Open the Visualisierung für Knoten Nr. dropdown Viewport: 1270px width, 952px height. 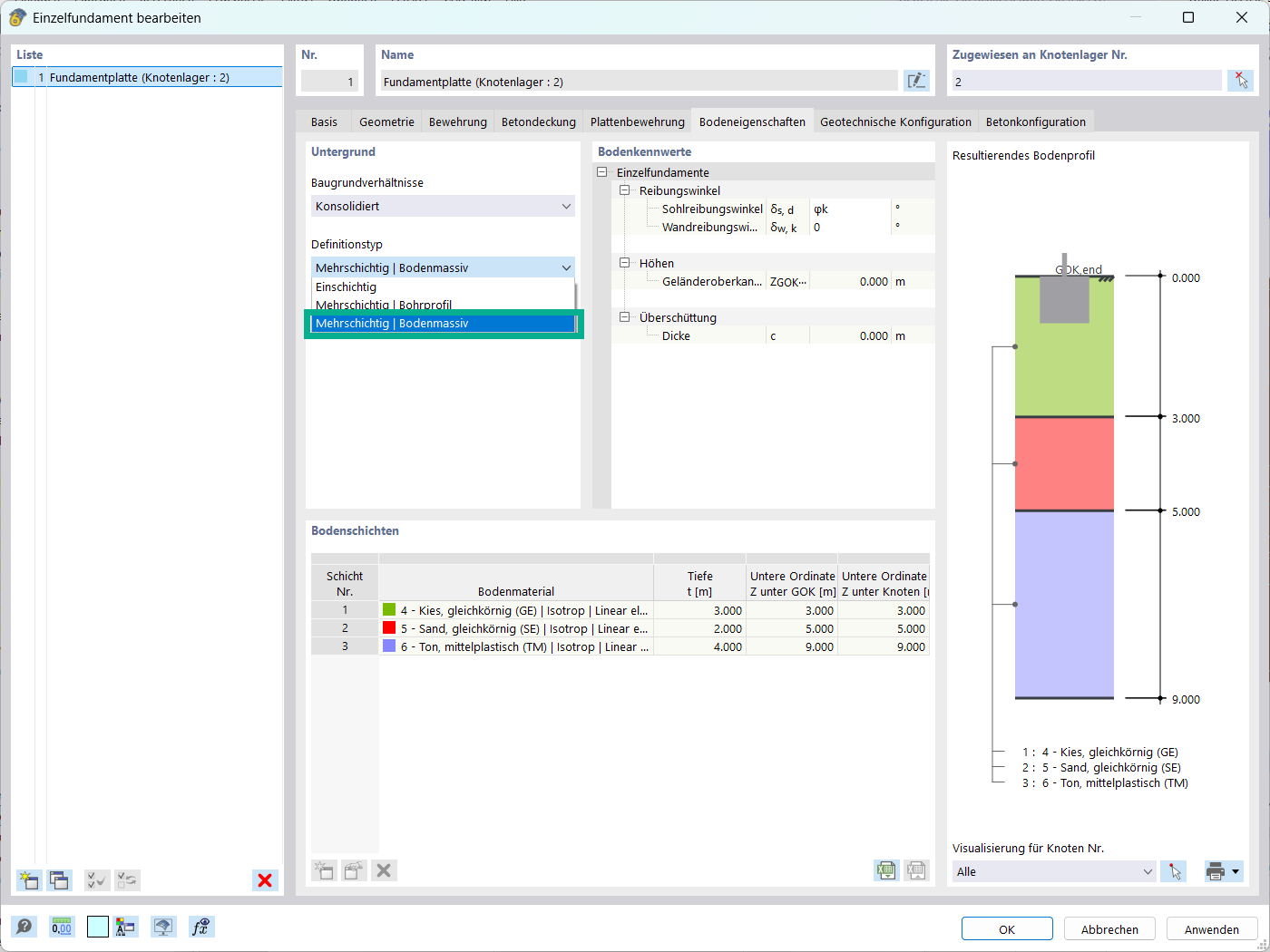pyautogui.click(x=1054, y=871)
